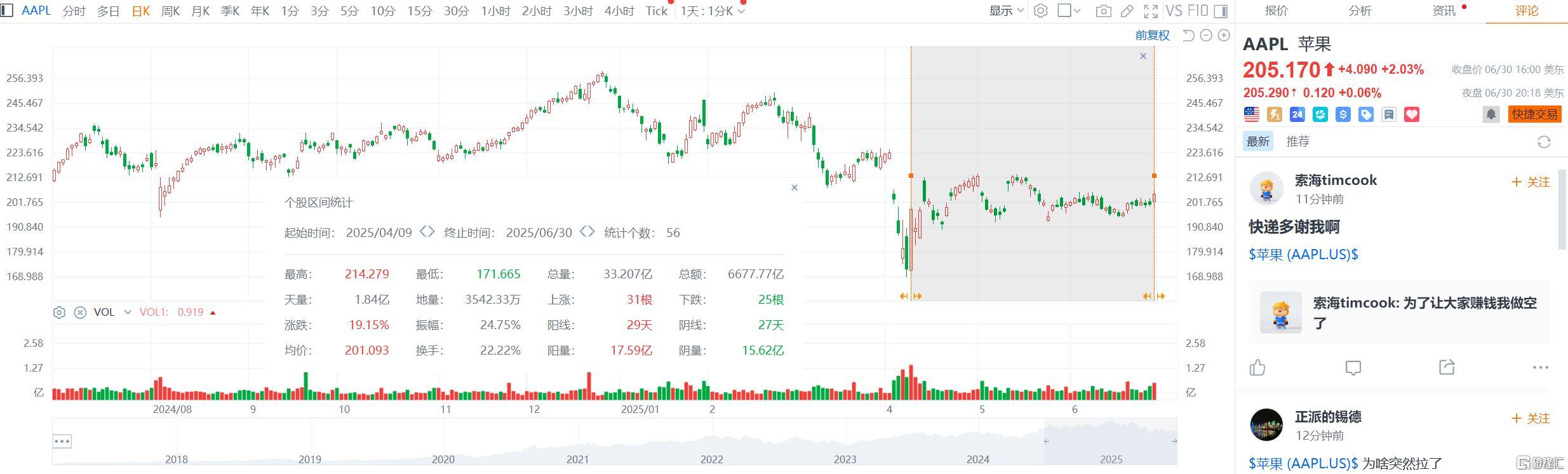Click the comments panel scrollbar
1568x474 pixels.
[x=1563, y=210]
